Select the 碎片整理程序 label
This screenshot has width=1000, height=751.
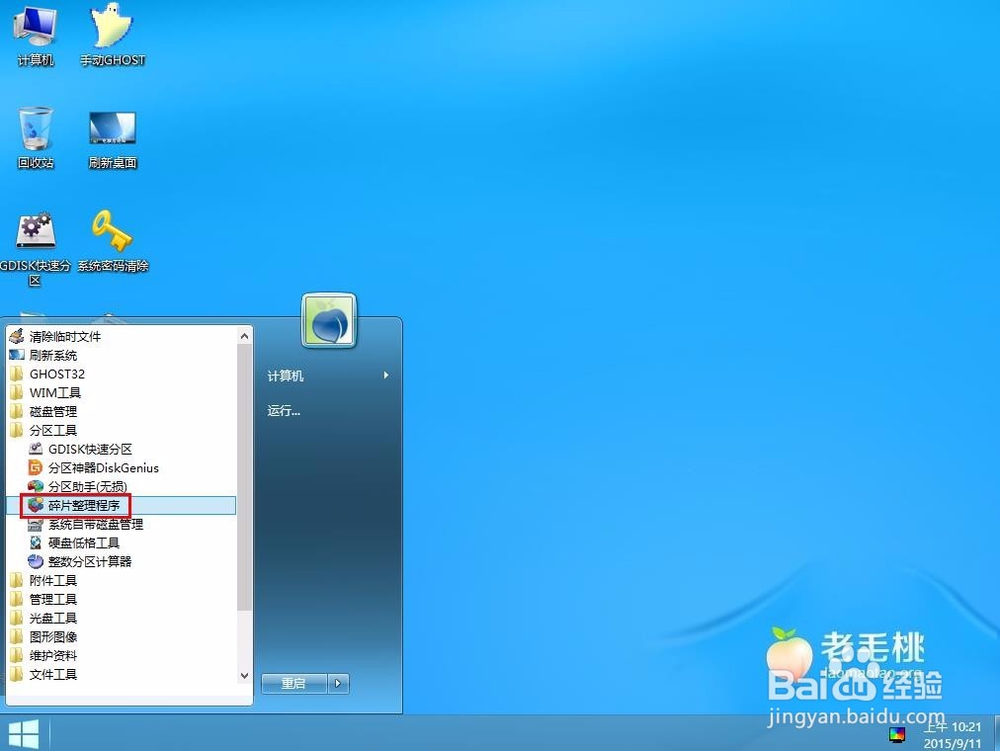[84, 506]
